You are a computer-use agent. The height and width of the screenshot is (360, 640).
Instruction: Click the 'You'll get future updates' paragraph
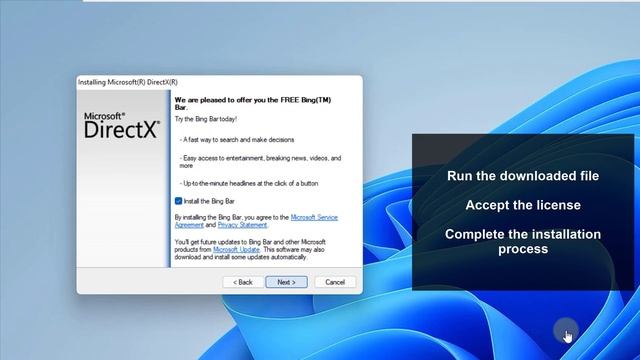click(x=250, y=249)
